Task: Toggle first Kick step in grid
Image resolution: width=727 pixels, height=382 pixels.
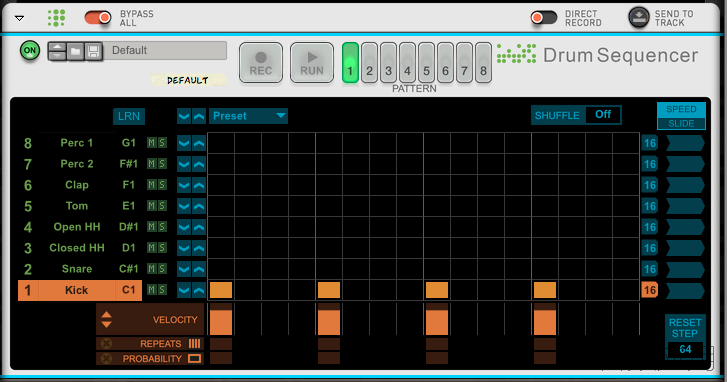Action: pos(221,290)
